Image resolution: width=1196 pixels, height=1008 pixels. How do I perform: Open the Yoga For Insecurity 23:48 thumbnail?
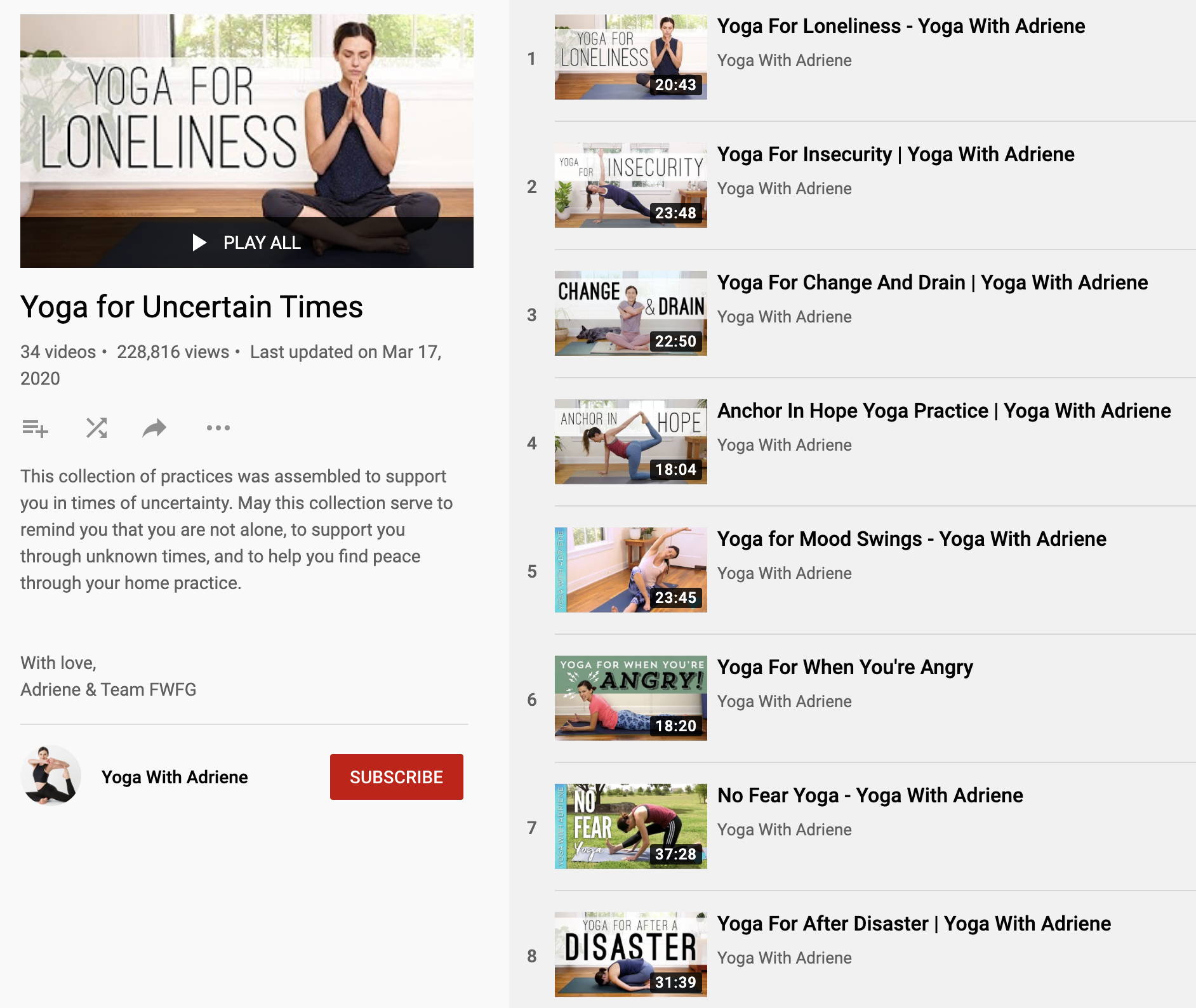click(631, 185)
